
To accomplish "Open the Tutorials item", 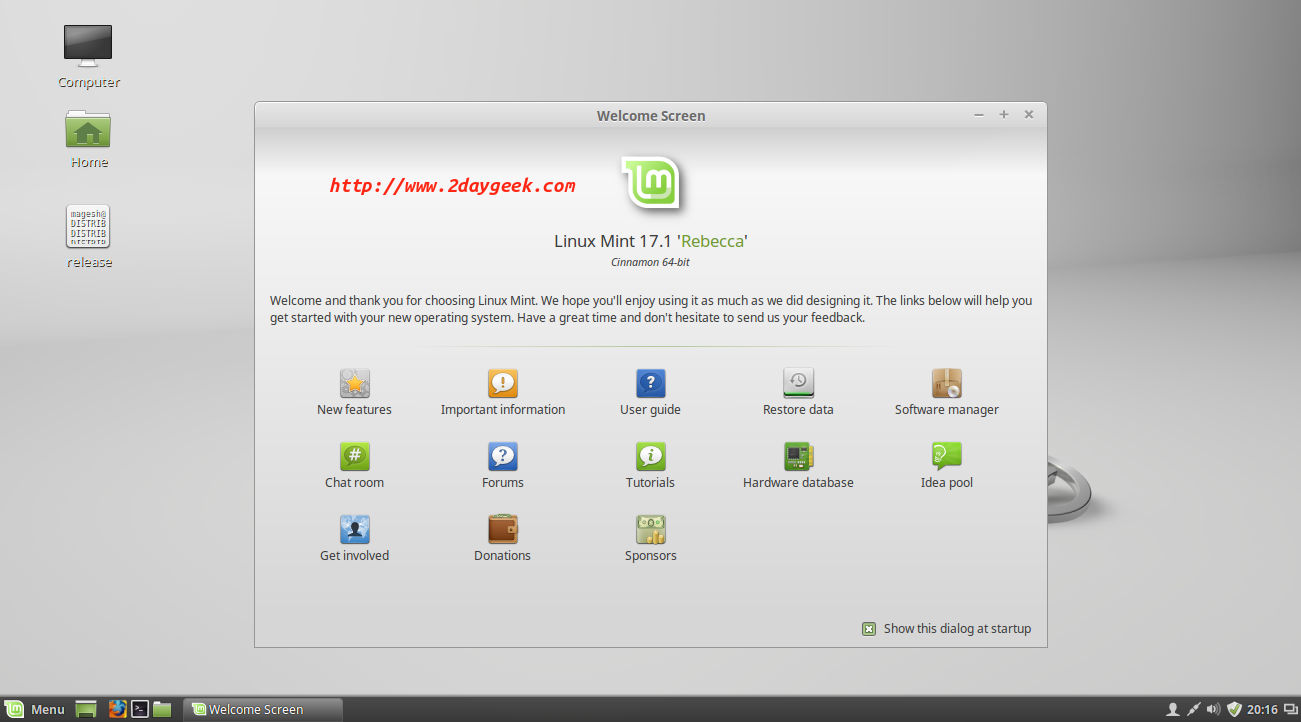I will pos(650,465).
